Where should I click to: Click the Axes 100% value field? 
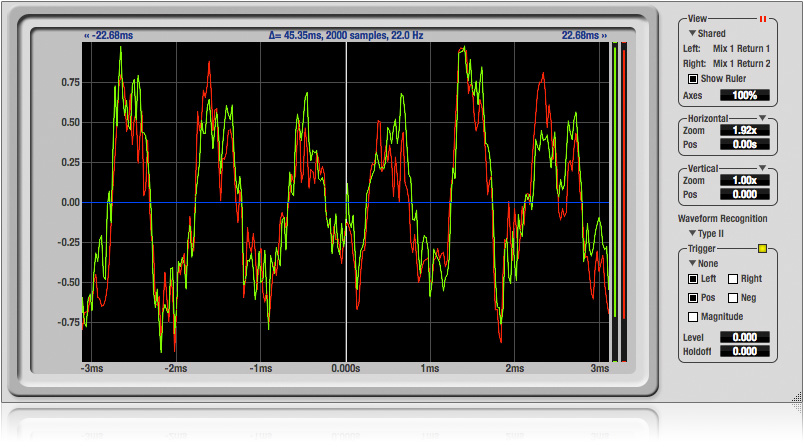click(x=745, y=95)
